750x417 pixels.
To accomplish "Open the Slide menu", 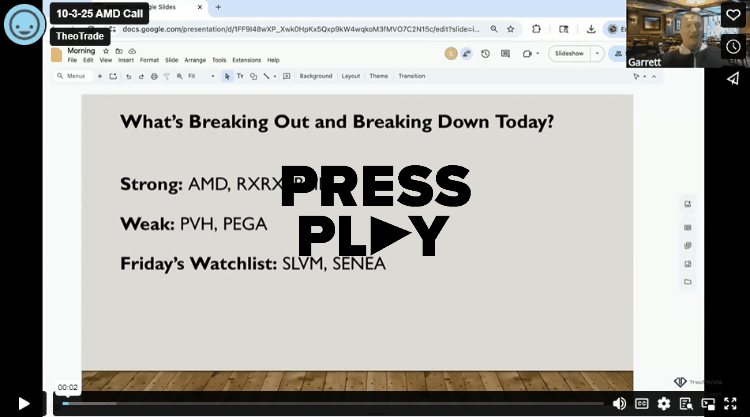I will pyautogui.click(x=172, y=60).
